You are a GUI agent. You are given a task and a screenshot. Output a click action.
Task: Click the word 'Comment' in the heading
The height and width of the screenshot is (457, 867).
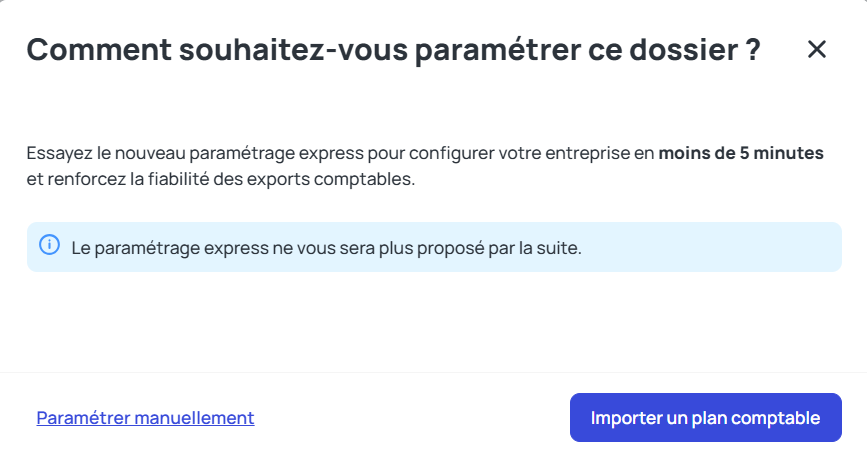tap(100, 50)
